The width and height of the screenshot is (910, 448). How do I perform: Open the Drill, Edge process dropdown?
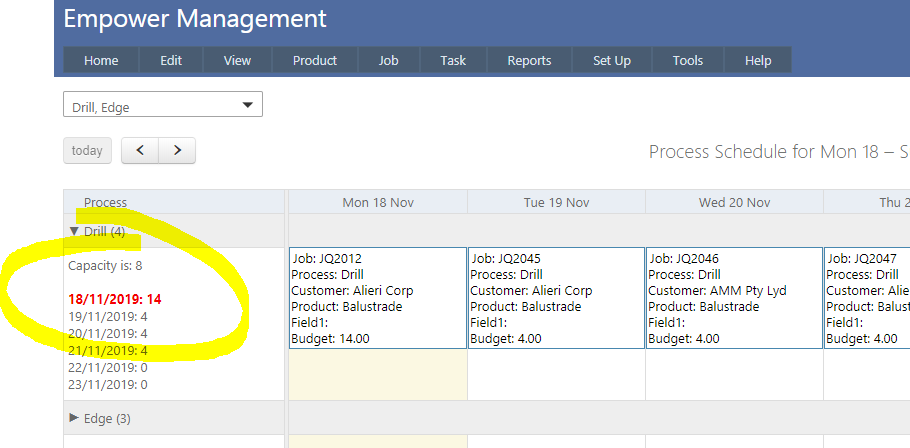tap(162, 105)
